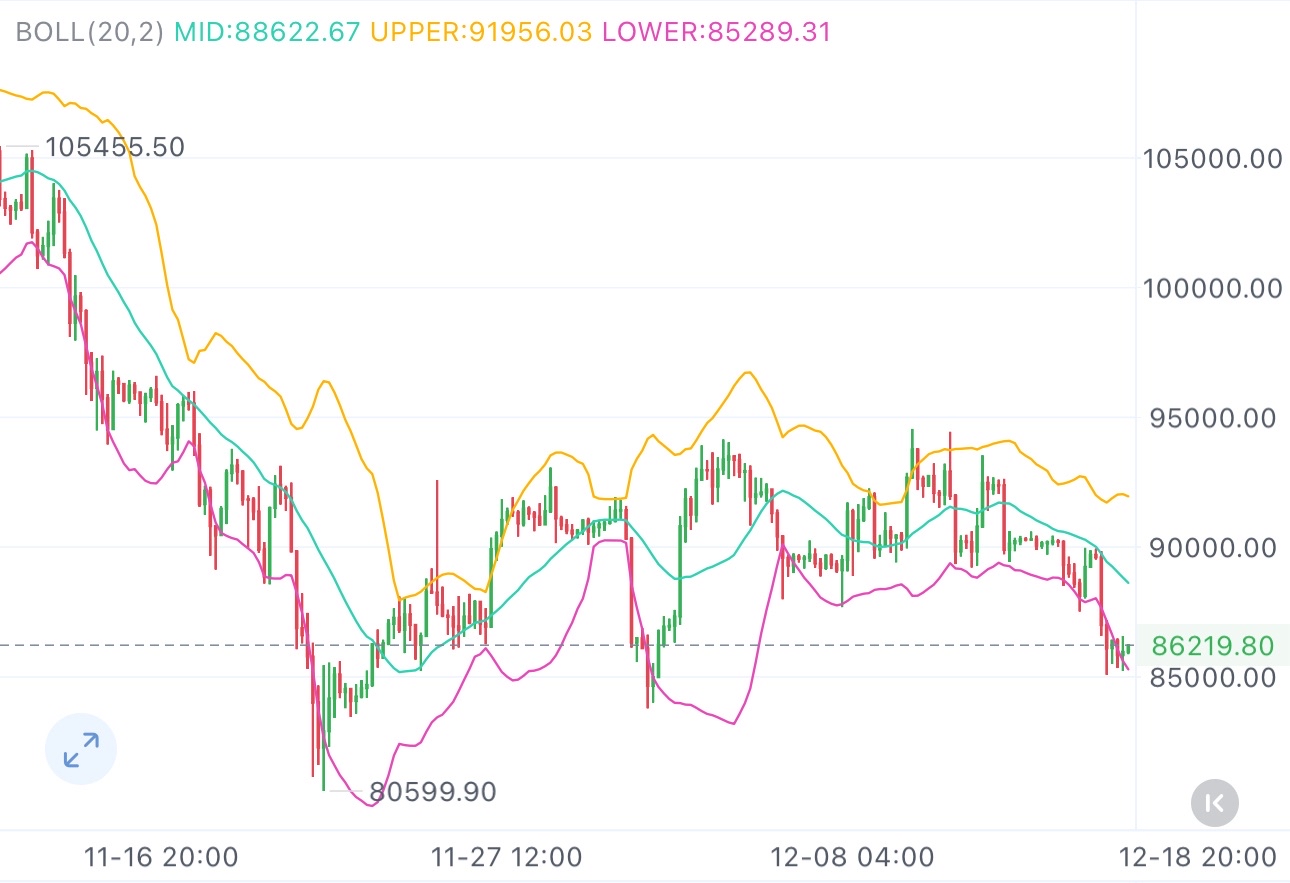
Task: Expand the chart to fullscreen
Action: [x=81, y=749]
